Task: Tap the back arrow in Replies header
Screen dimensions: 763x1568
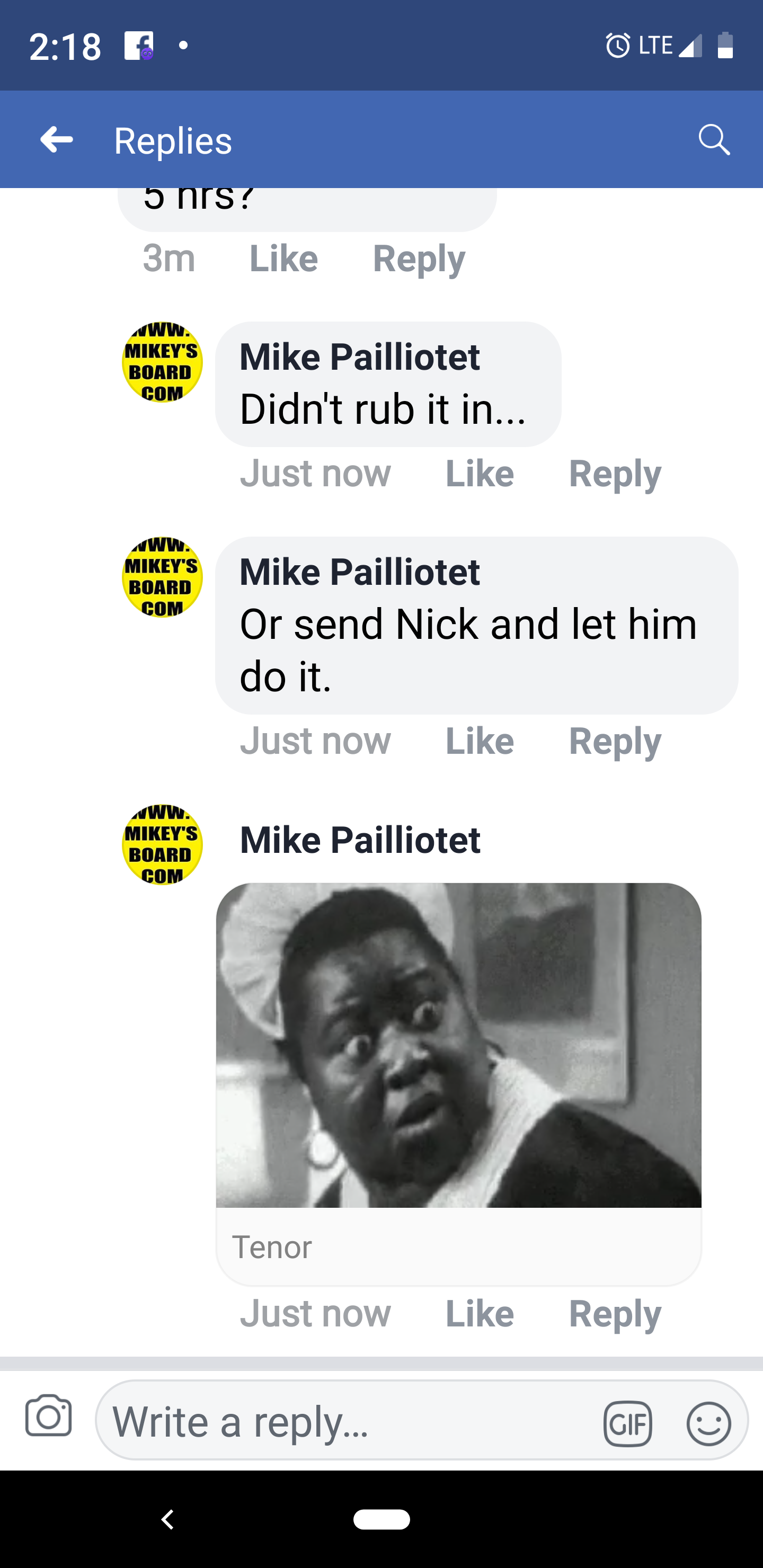Action: [57, 140]
